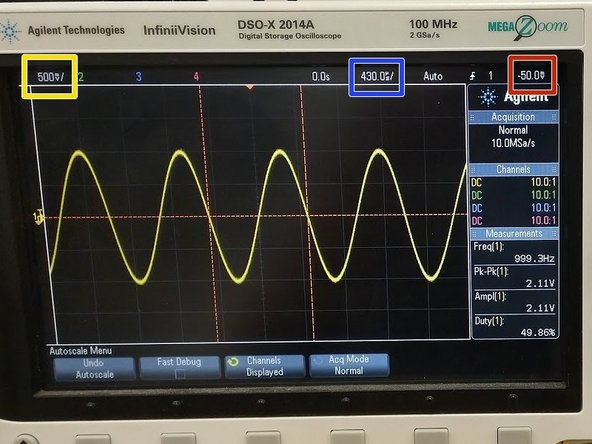This screenshot has height=444, width=592.
Task: Select the blue channel 3 indicator
Action: tap(139, 77)
